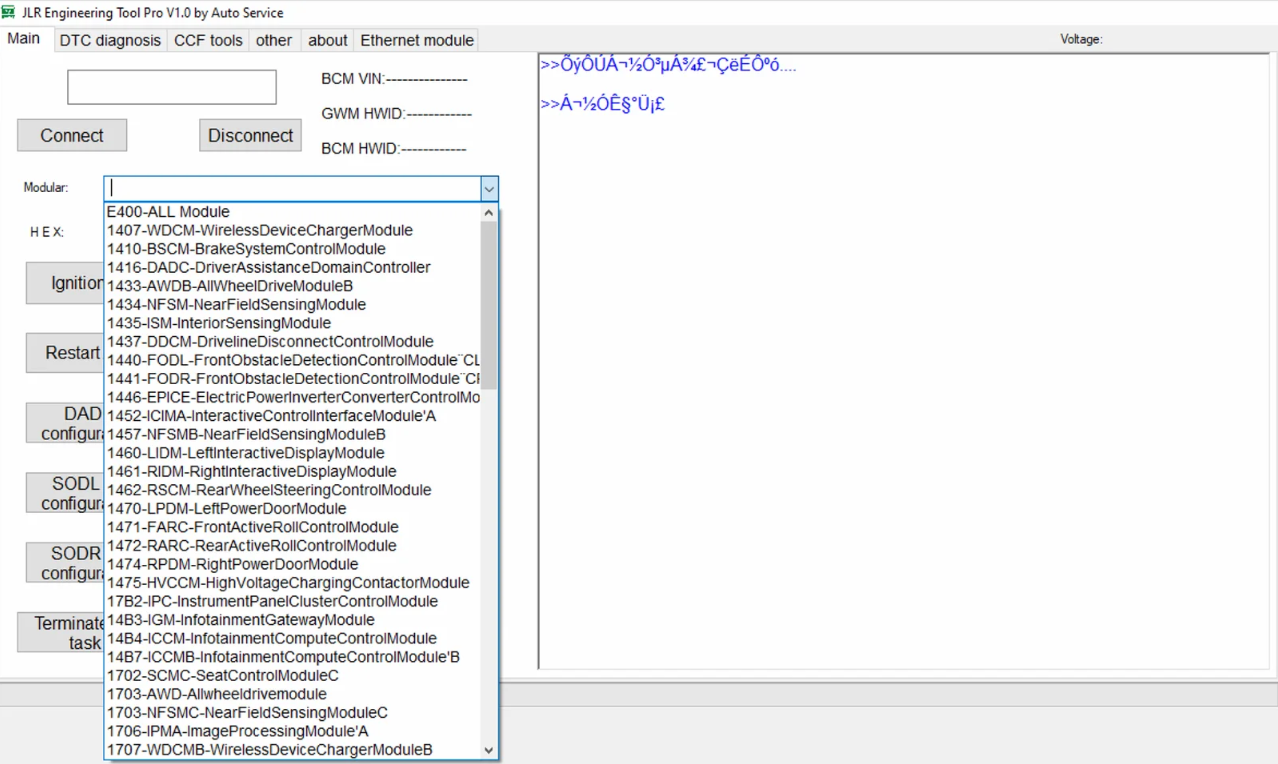Screen dimensions: 1278x764
Task: Select 1470-LPDM-LeftPowerDoorModule
Action: [x=292, y=508]
